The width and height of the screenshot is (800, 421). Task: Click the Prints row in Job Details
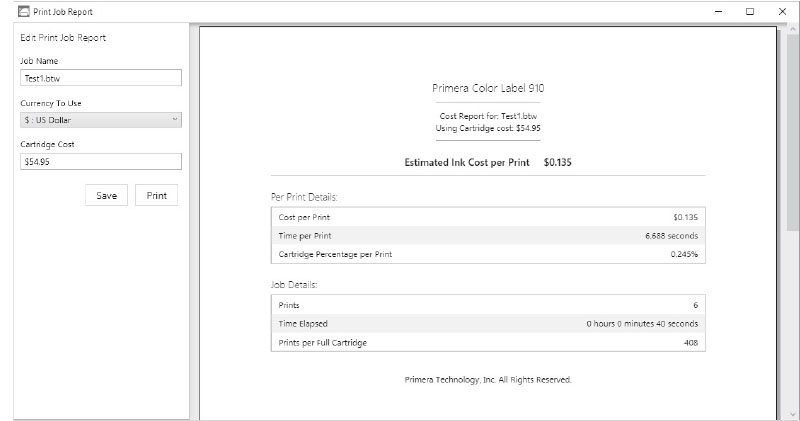(x=488, y=305)
